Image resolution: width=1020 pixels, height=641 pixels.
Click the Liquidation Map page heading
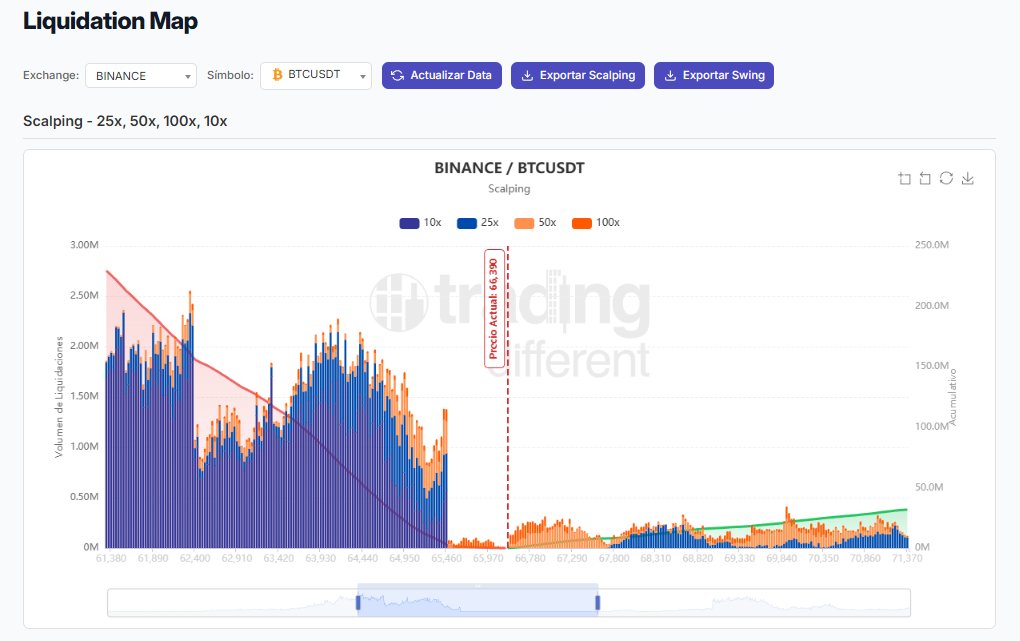click(110, 20)
